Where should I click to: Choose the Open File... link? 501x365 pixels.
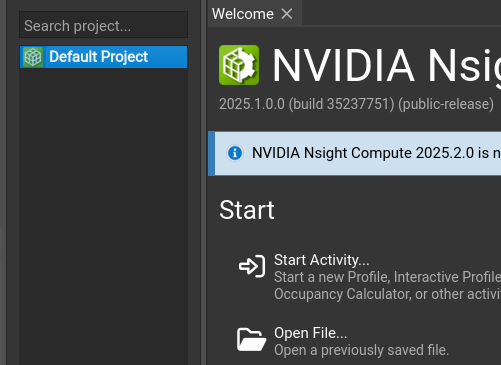pyautogui.click(x=311, y=333)
